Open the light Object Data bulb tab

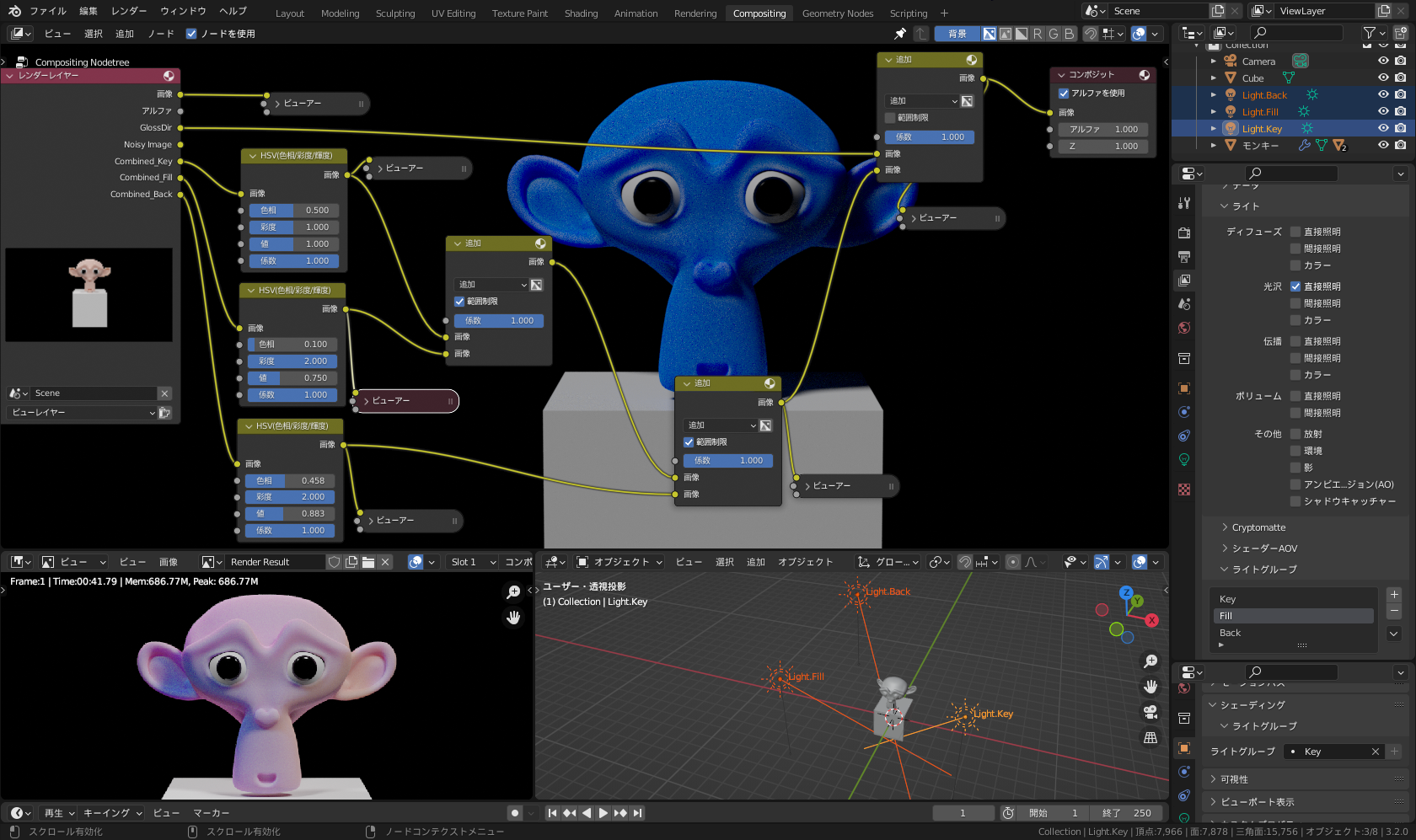pyautogui.click(x=1184, y=459)
